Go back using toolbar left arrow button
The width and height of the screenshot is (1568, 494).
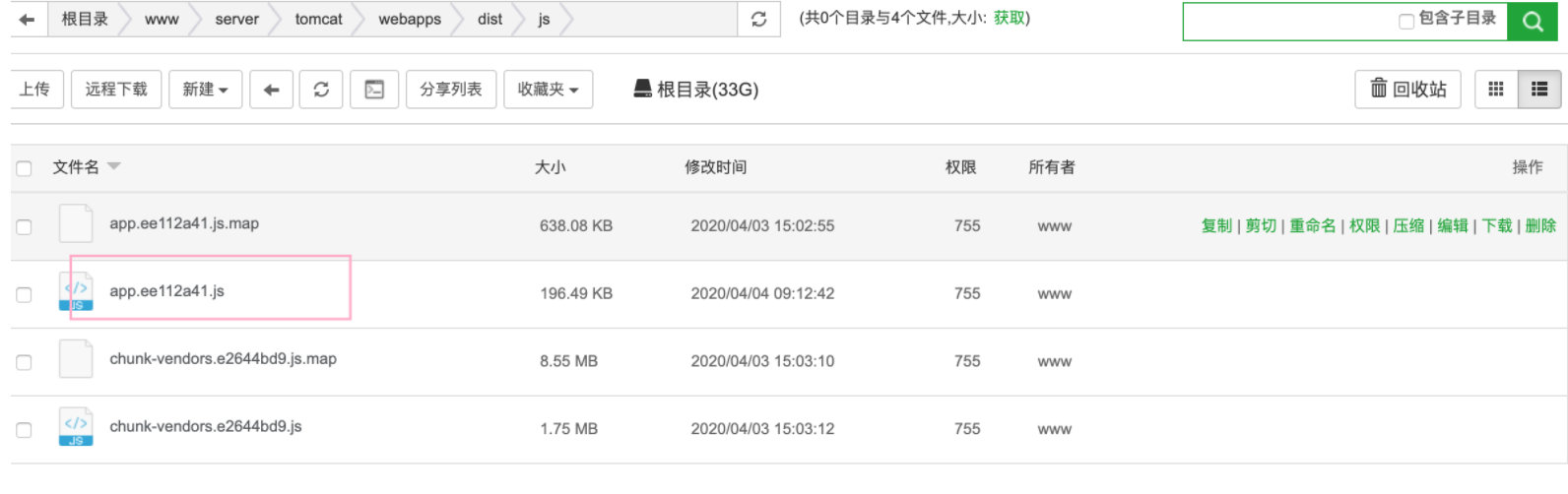(x=271, y=90)
